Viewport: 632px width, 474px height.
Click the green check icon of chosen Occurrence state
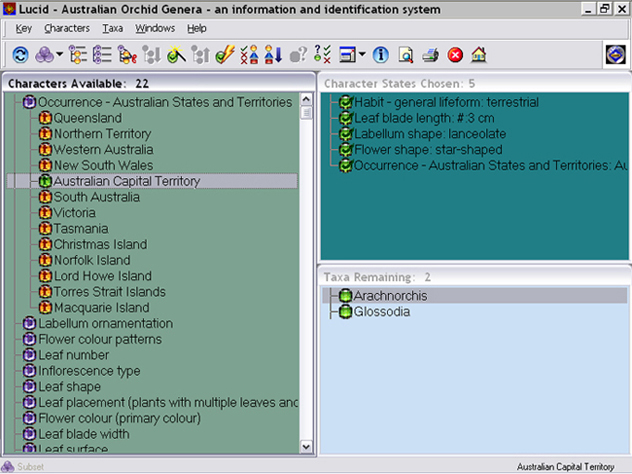click(346, 166)
